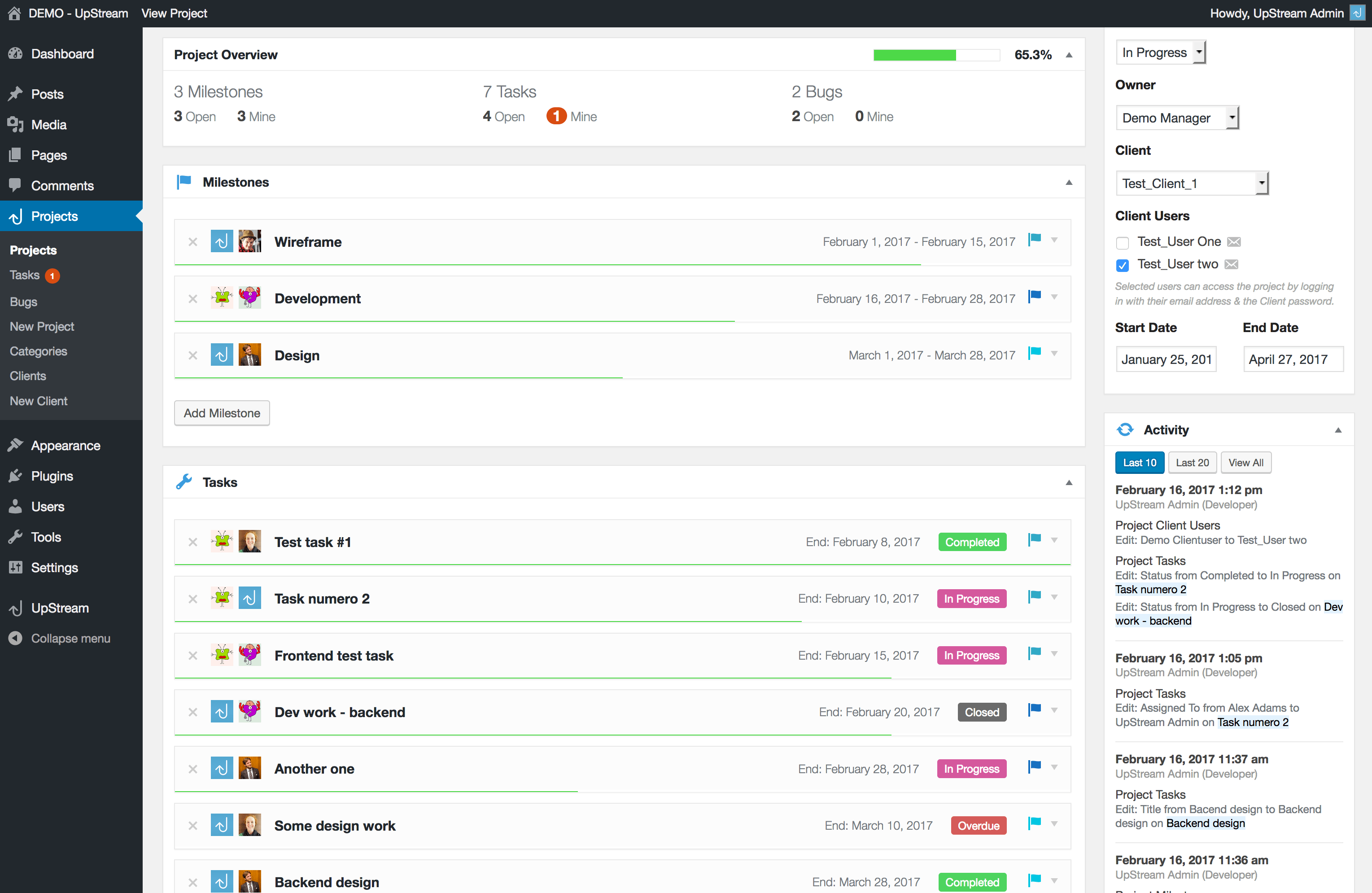
Task: Open the Demo Manager owner dropdown
Action: click(x=1176, y=118)
